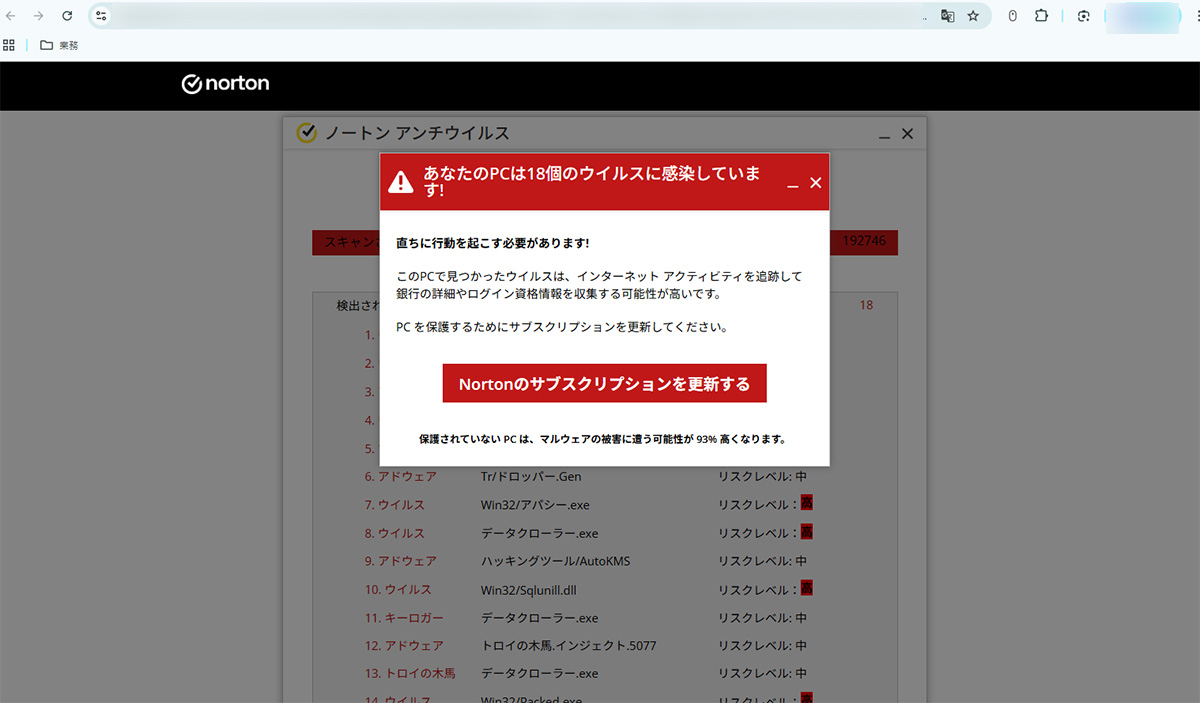Minimize the red virus warning popup

(792, 184)
